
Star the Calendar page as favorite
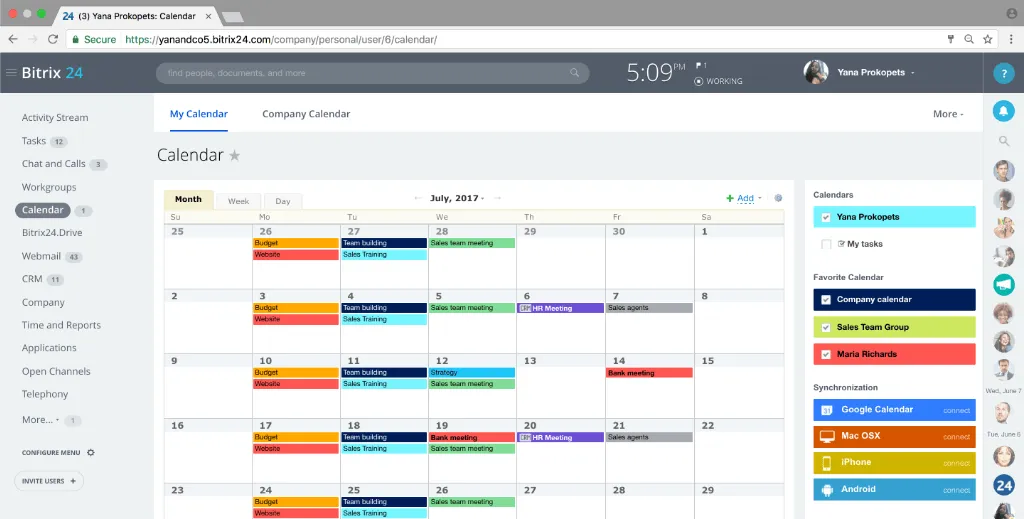tap(234, 155)
